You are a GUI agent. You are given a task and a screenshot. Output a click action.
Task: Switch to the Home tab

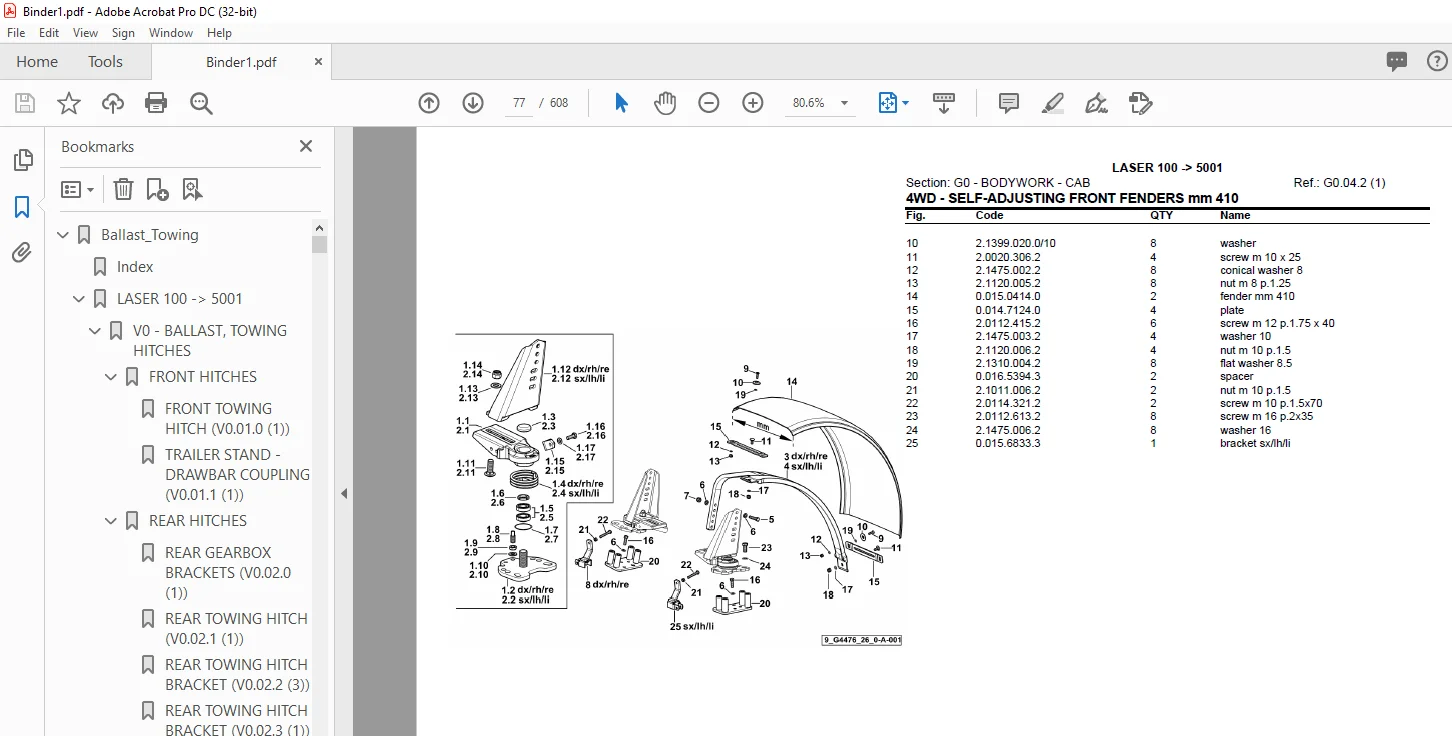(x=37, y=62)
